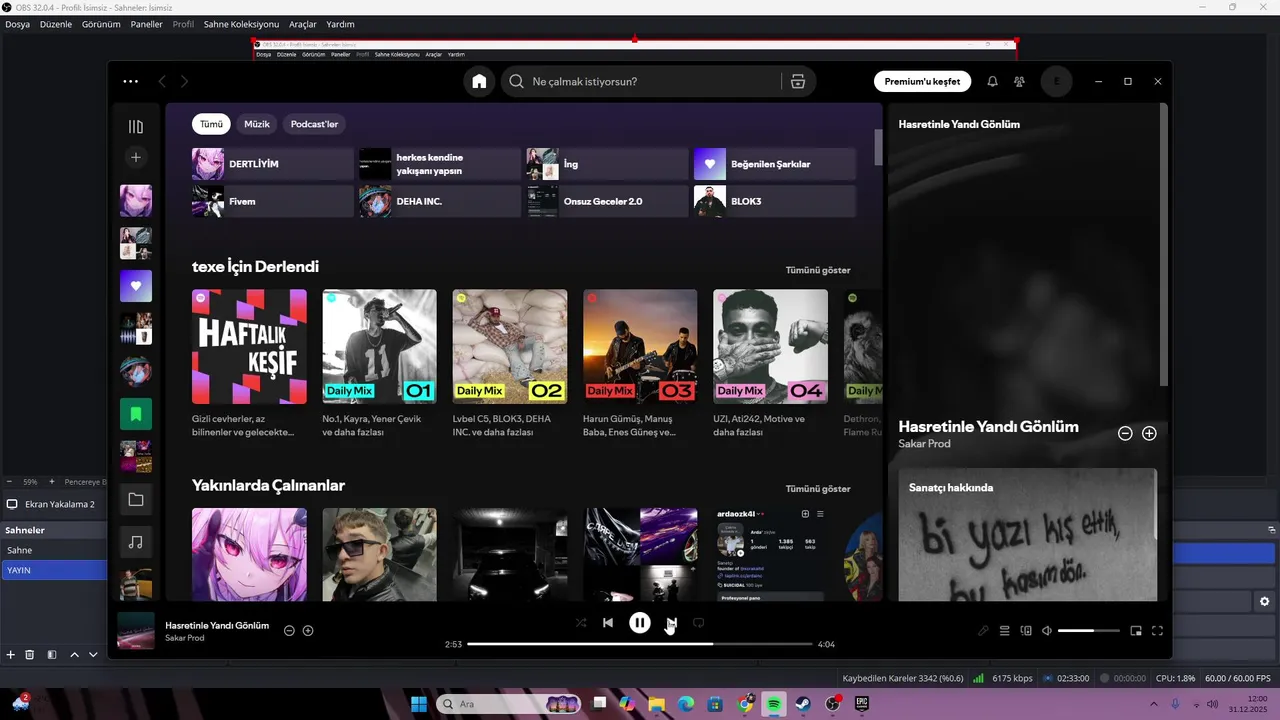This screenshot has width=1280, height=720.
Task: Open Liked Songs heart in sidebar
Action: (x=136, y=286)
